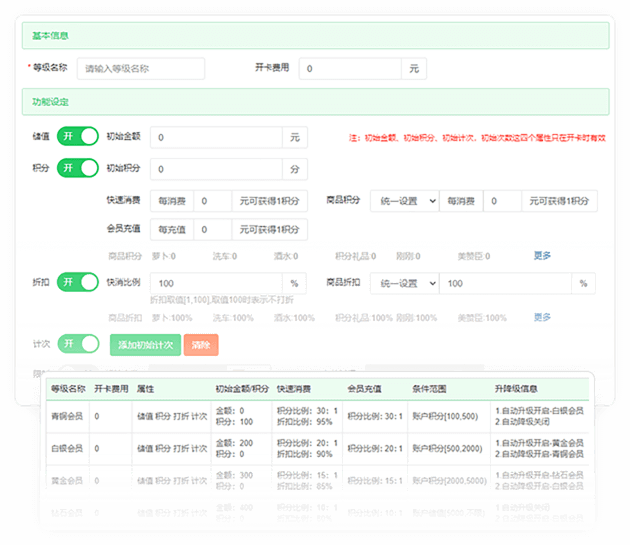Click 白银会员 row's 金额: 200 cell
This screenshot has width=630, height=545.
235,443
